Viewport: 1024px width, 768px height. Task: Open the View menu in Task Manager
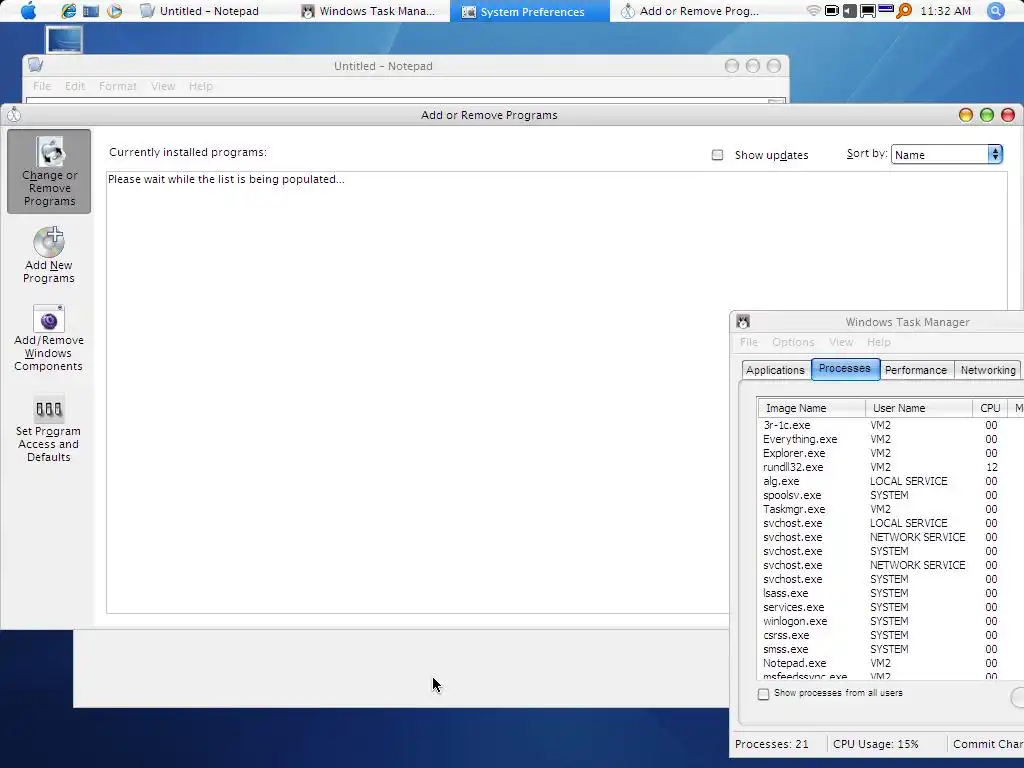pos(841,342)
